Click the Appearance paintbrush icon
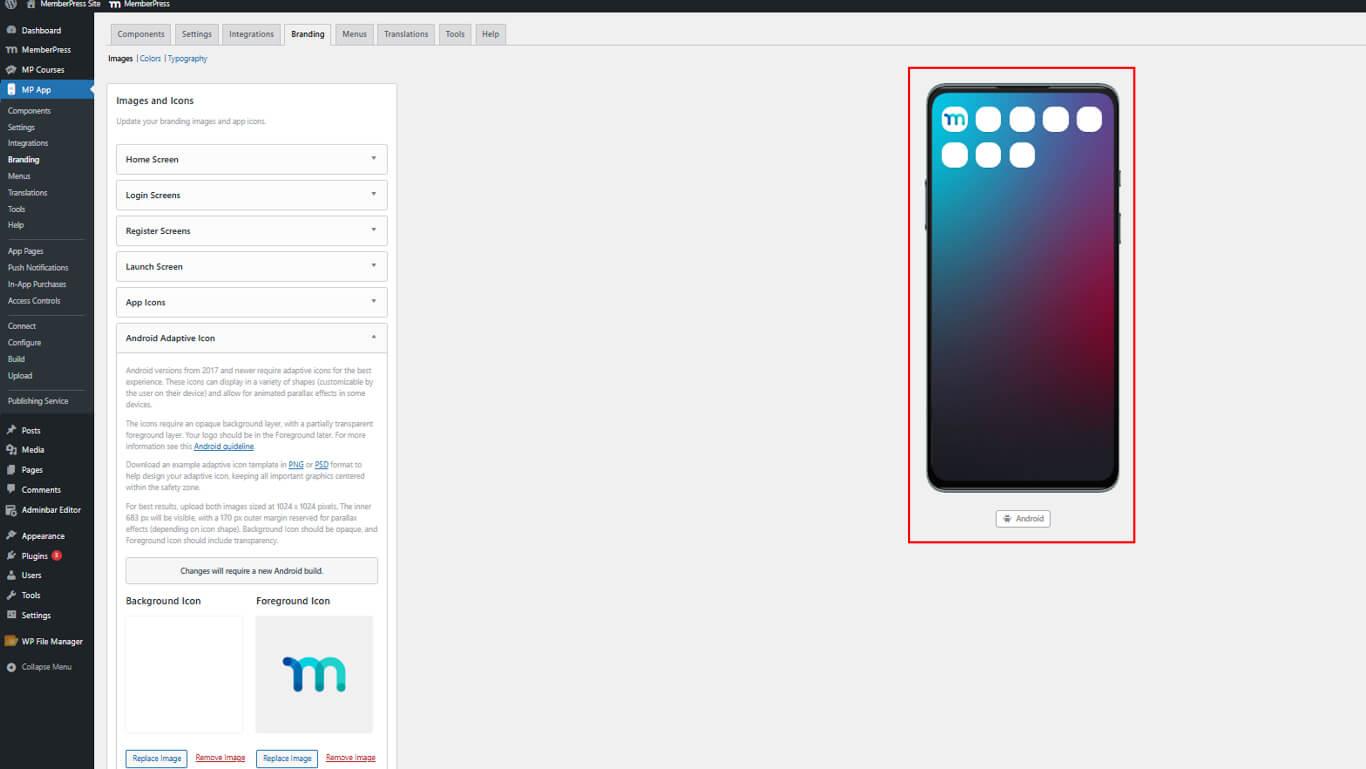The height and width of the screenshot is (769, 1366). pyautogui.click(x=11, y=536)
